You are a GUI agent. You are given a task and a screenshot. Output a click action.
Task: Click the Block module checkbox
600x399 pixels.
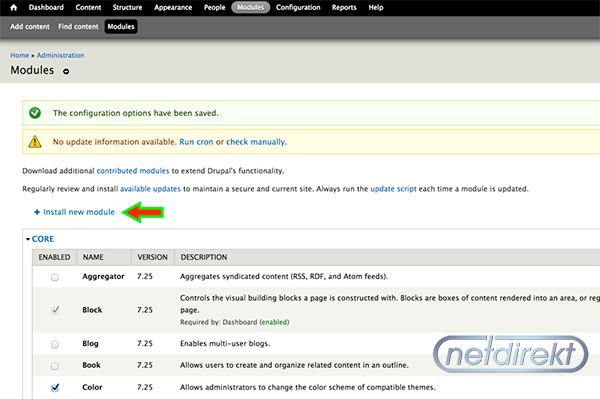pyautogui.click(x=55, y=310)
